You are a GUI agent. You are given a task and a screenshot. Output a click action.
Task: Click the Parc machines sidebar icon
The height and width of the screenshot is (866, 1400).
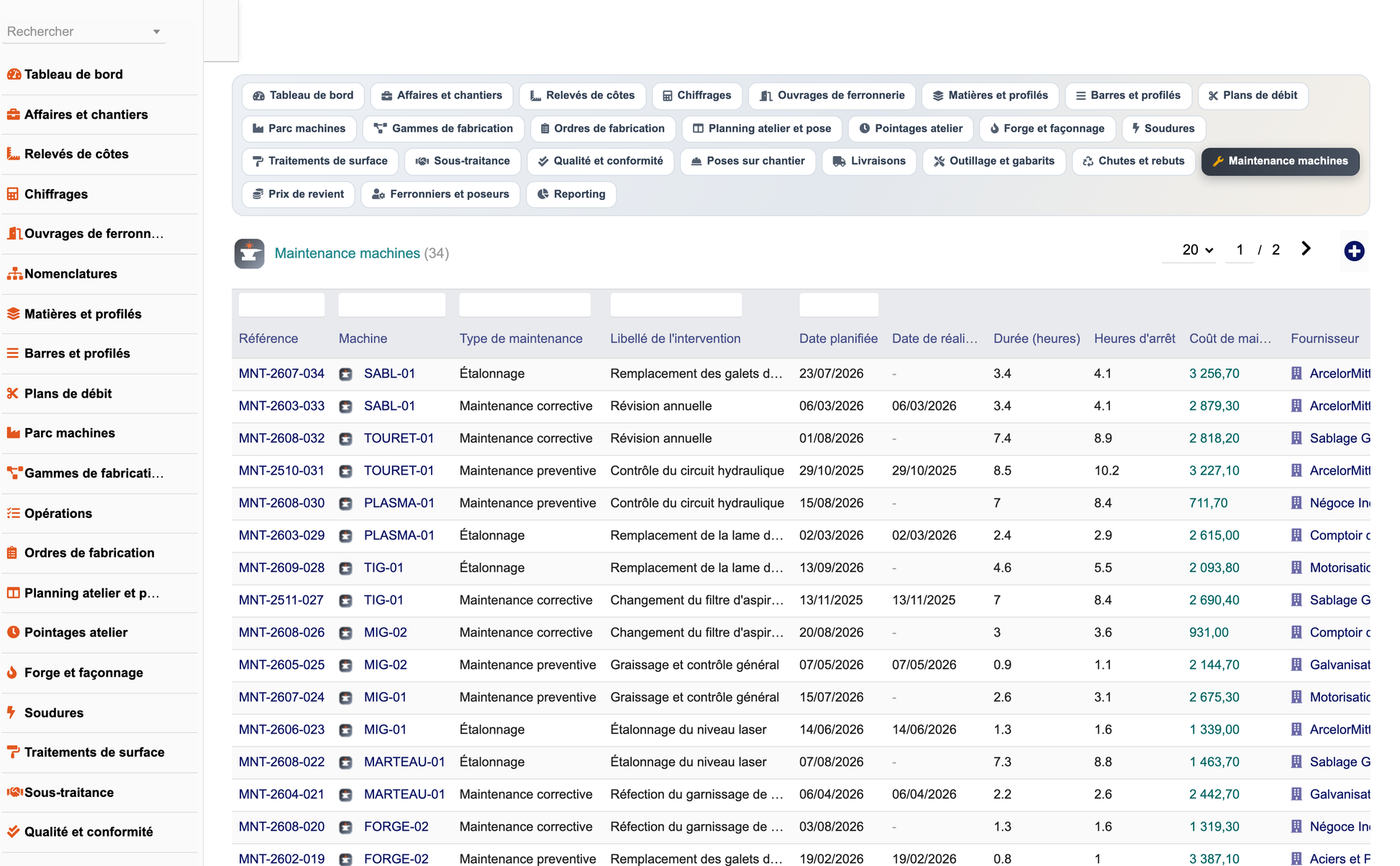pyautogui.click(x=14, y=433)
